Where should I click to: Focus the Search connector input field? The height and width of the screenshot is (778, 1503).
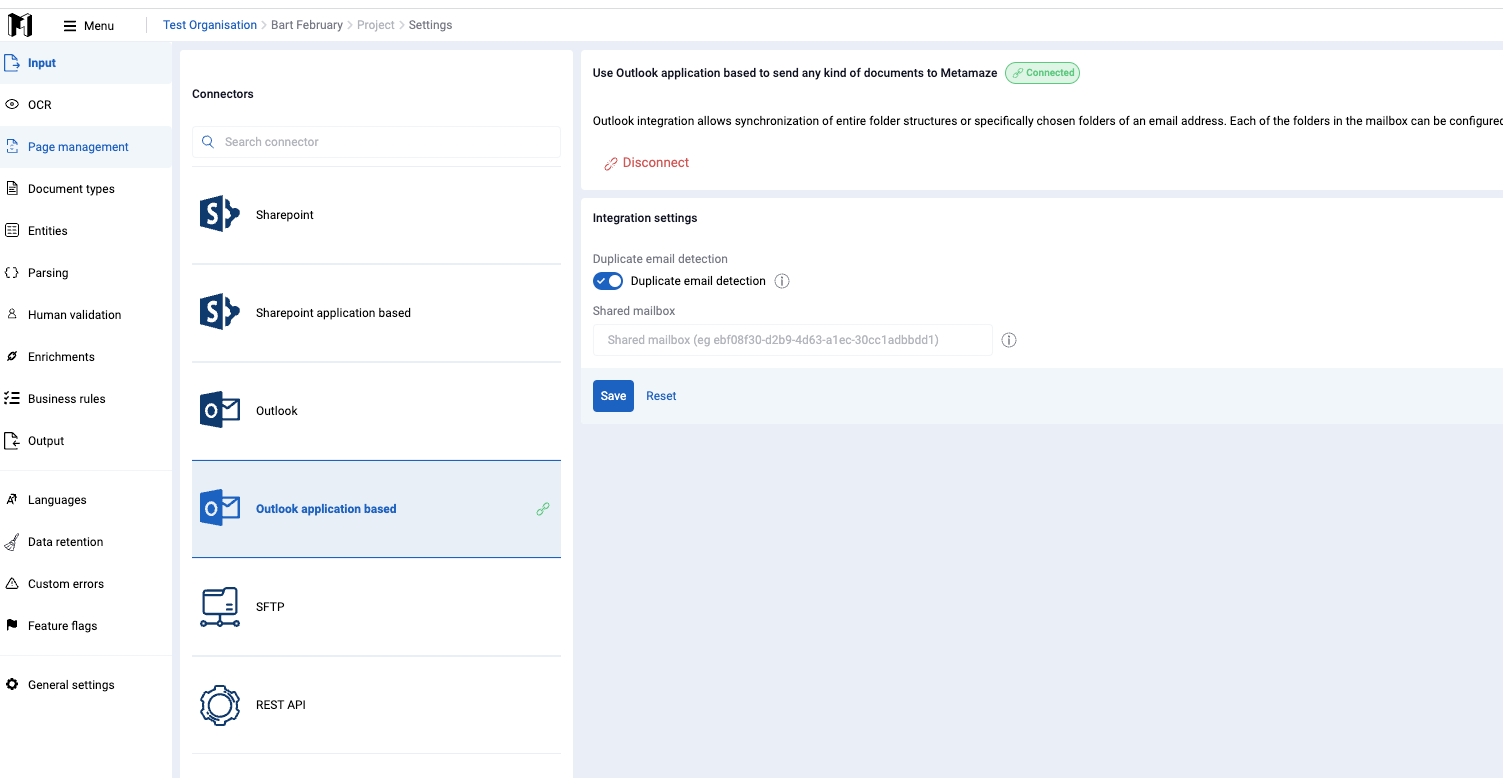point(376,142)
